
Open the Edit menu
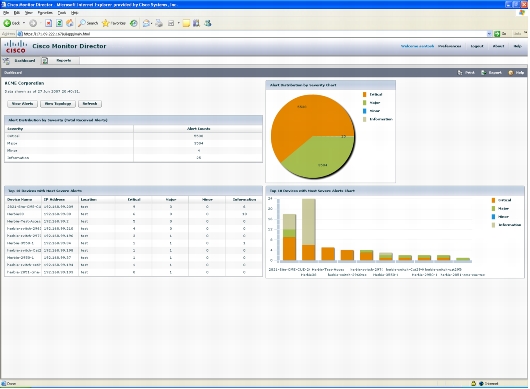[17, 13]
